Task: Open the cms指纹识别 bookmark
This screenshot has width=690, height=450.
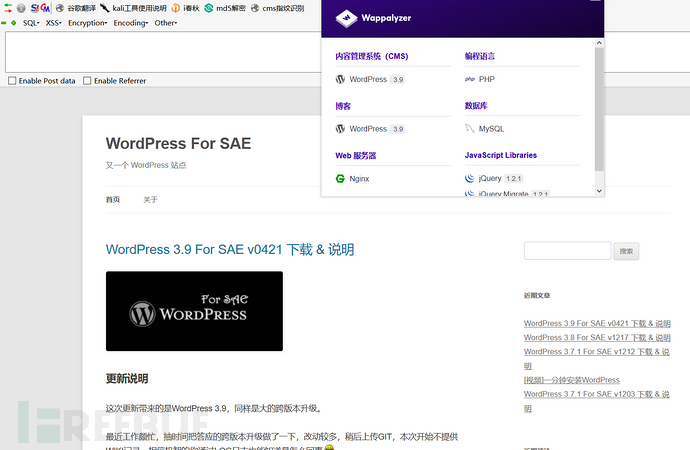Action: coord(277,8)
